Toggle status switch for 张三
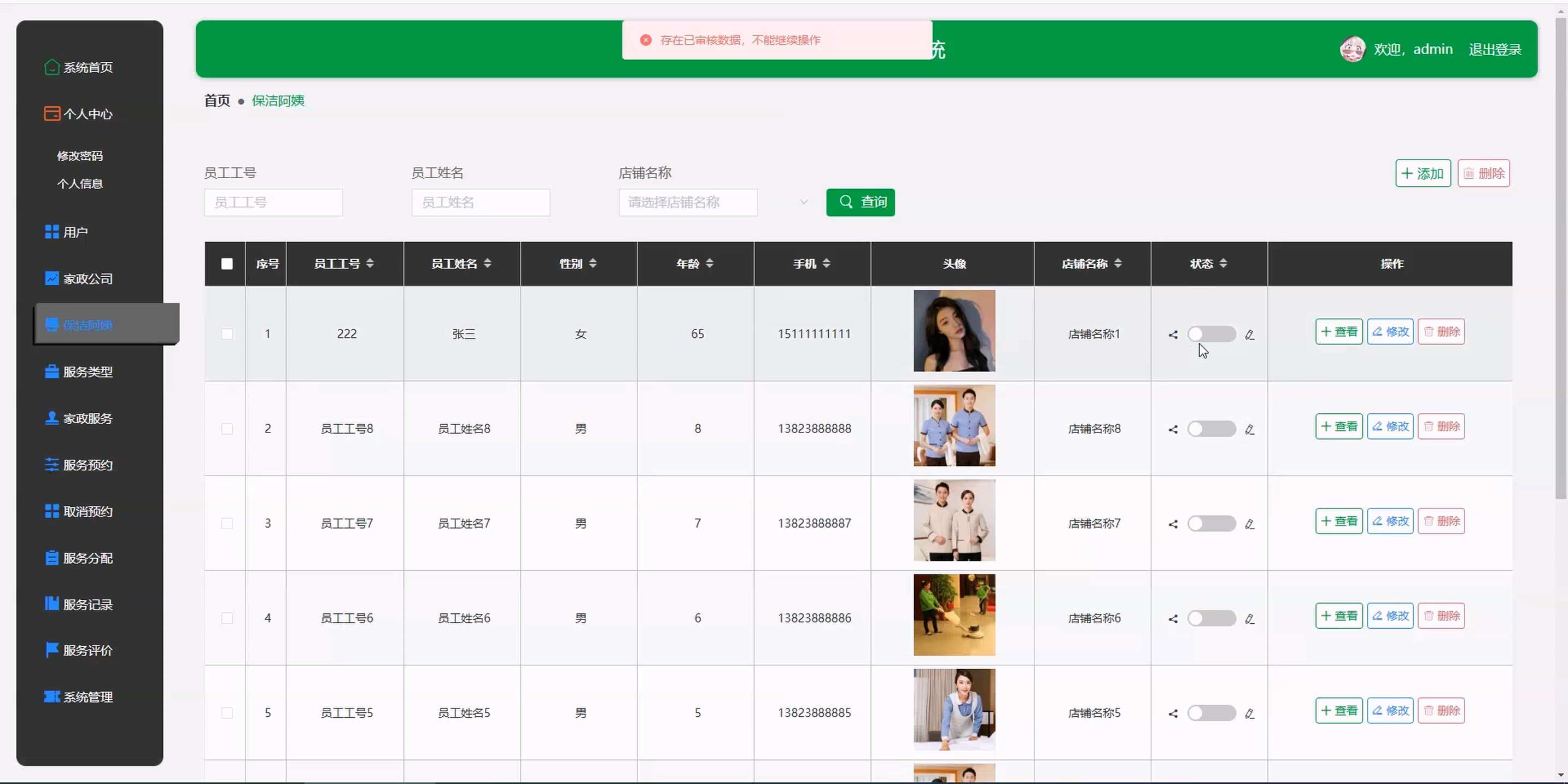1568x784 pixels. tap(1212, 334)
